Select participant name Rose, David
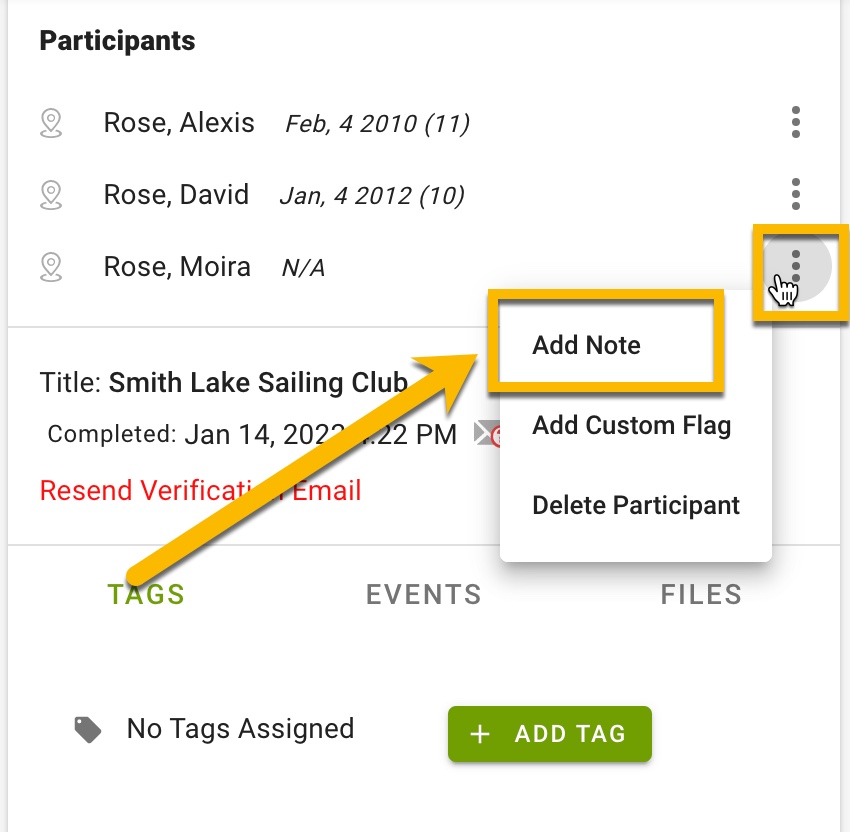 (176, 195)
